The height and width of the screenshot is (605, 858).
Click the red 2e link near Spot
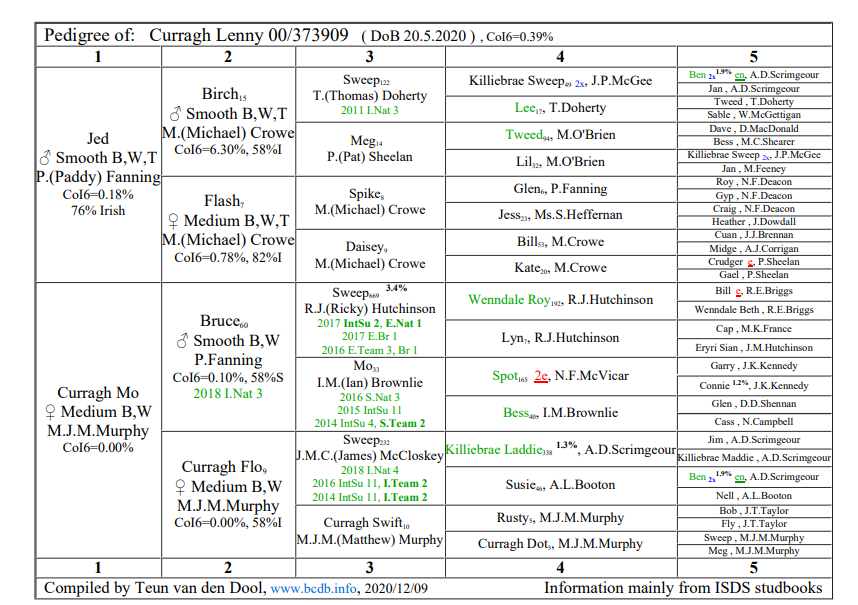(541, 376)
